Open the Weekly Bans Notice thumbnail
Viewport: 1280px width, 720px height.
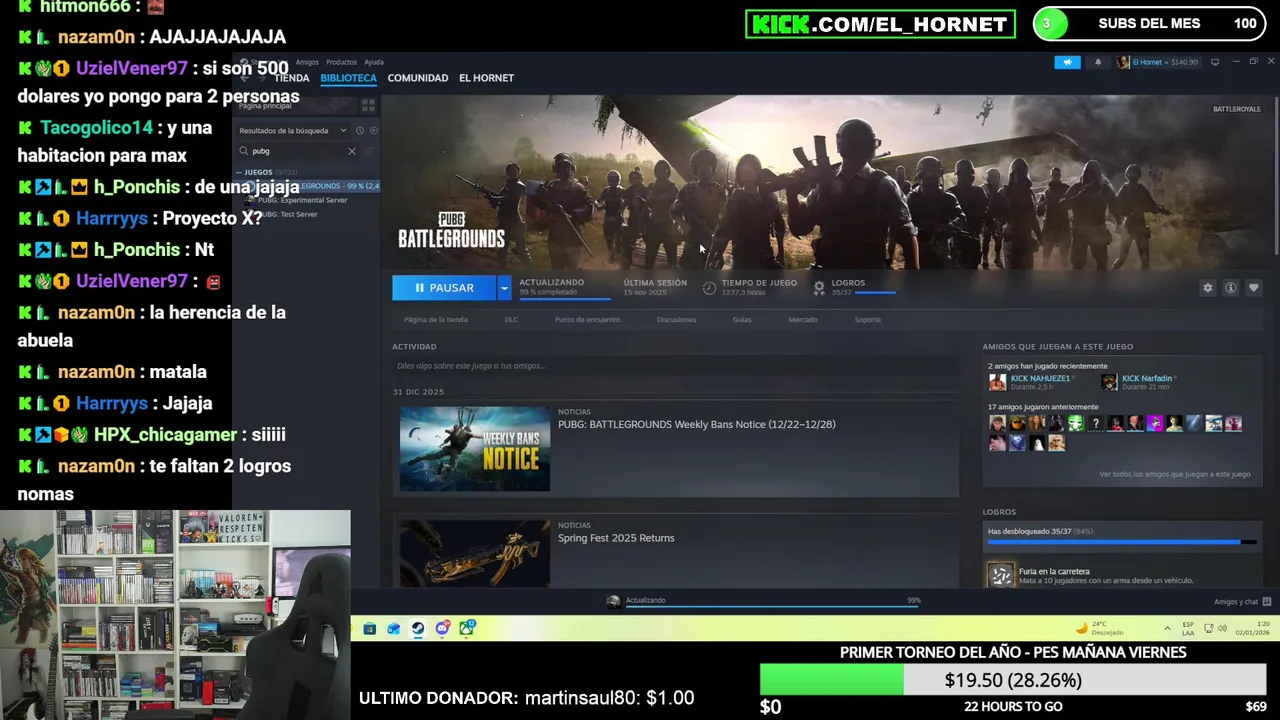[475, 449]
